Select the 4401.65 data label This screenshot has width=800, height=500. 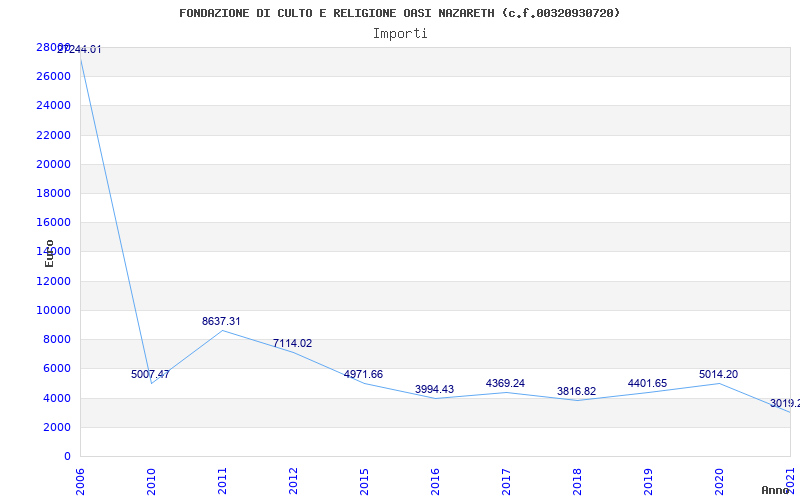[647, 383]
